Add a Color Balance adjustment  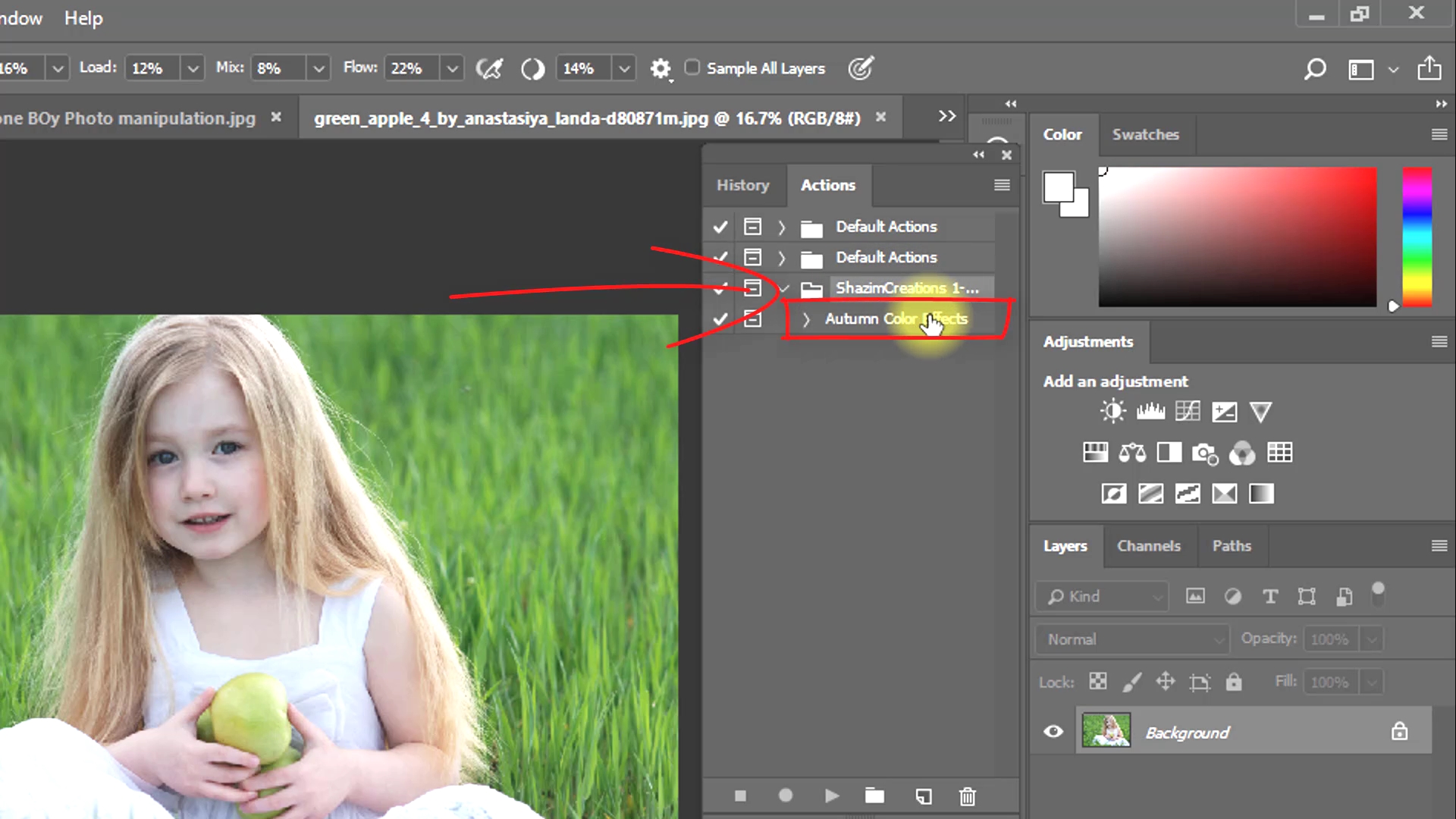(1132, 453)
